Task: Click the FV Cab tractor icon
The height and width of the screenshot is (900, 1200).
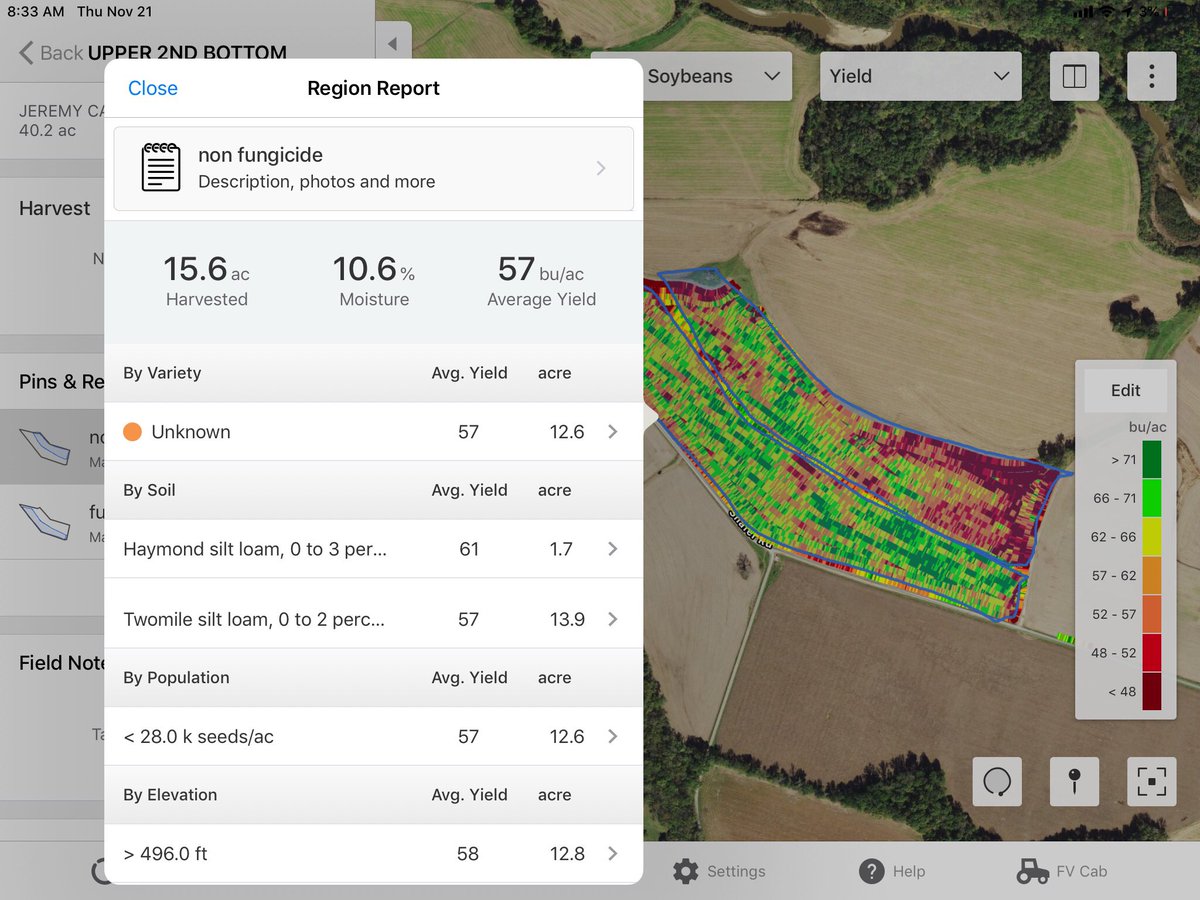Action: (1030, 871)
